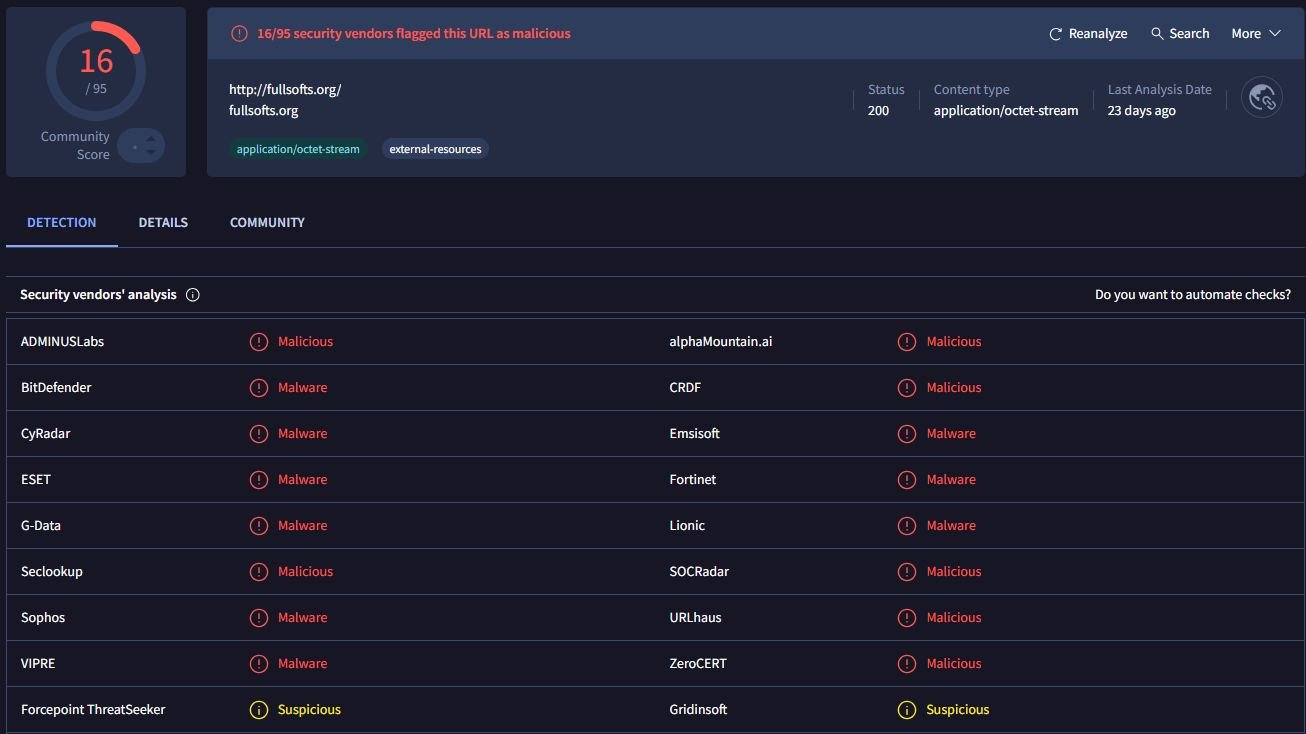Click the red alert icon in ADMINUSLabs row

click(x=259, y=342)
